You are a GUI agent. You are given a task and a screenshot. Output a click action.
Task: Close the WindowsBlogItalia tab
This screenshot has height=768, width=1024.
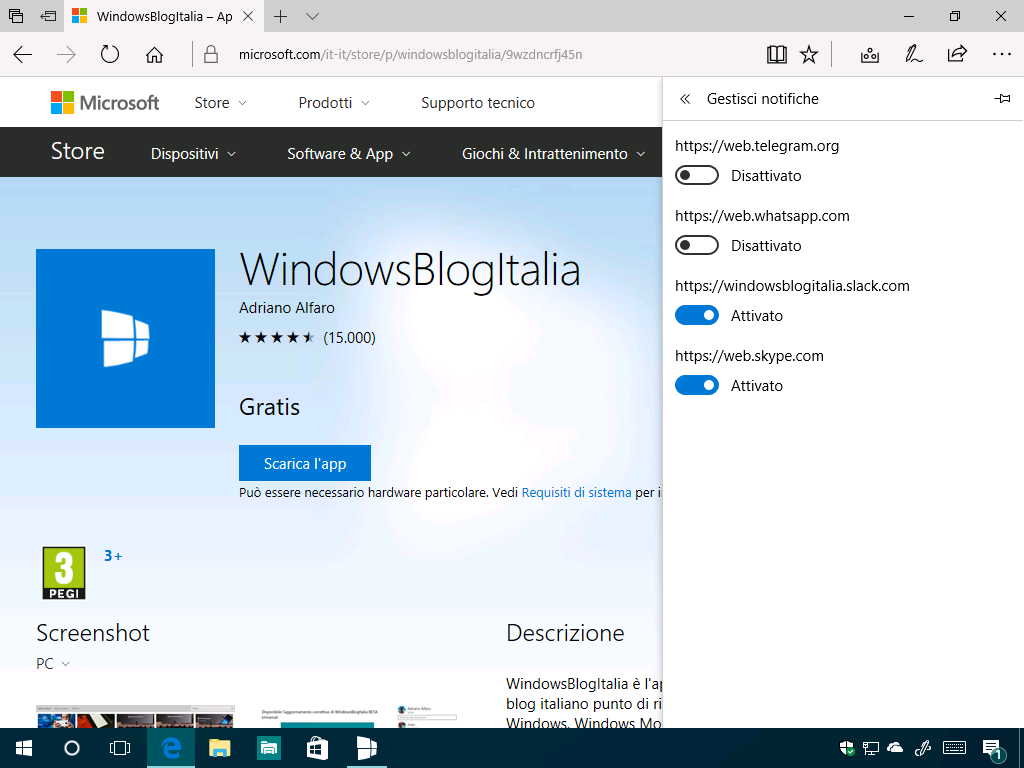[x=248, y=16]
